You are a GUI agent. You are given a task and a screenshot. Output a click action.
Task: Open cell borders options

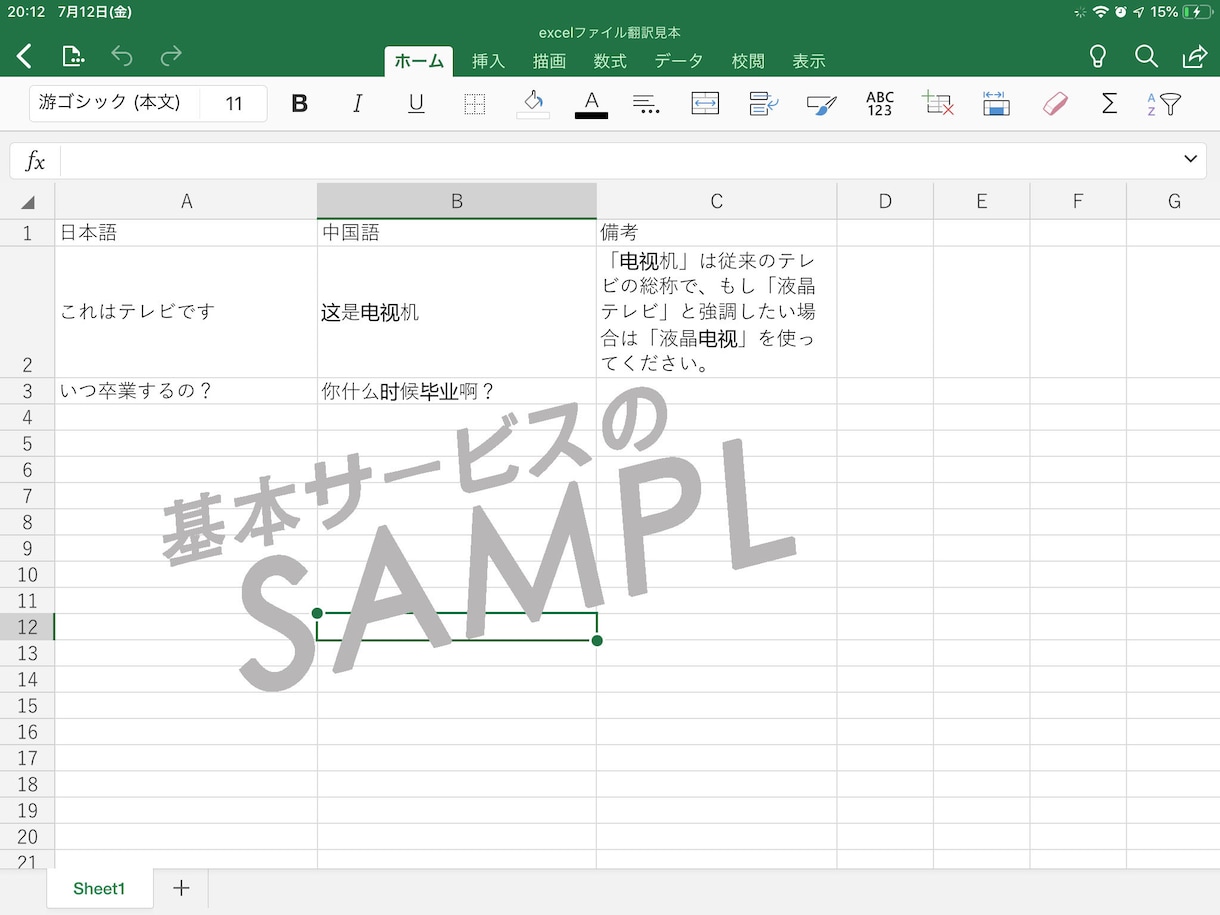[475, 104]
